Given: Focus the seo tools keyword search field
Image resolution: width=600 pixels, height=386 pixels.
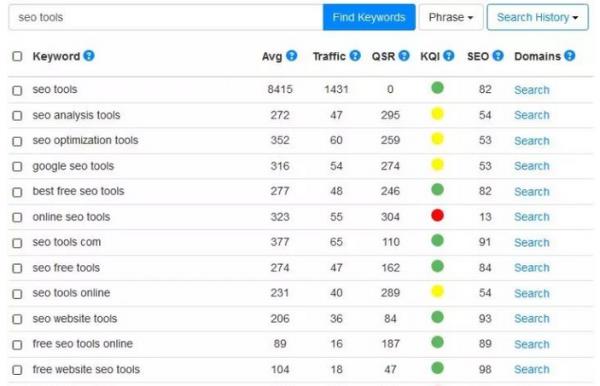Looking at the screenshot, I should 166,17.
